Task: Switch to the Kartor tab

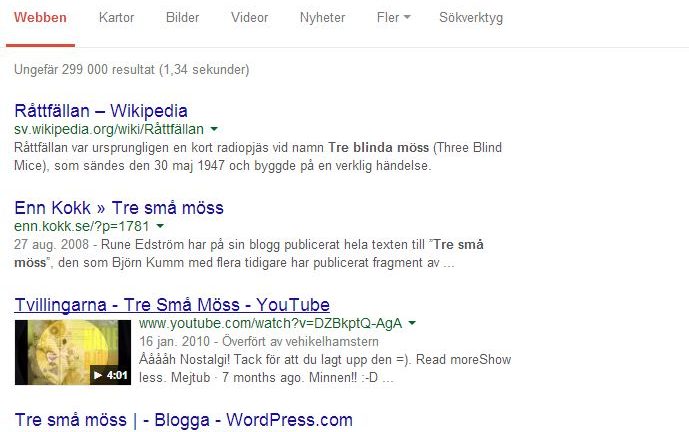Action: [x=116, y=18]
